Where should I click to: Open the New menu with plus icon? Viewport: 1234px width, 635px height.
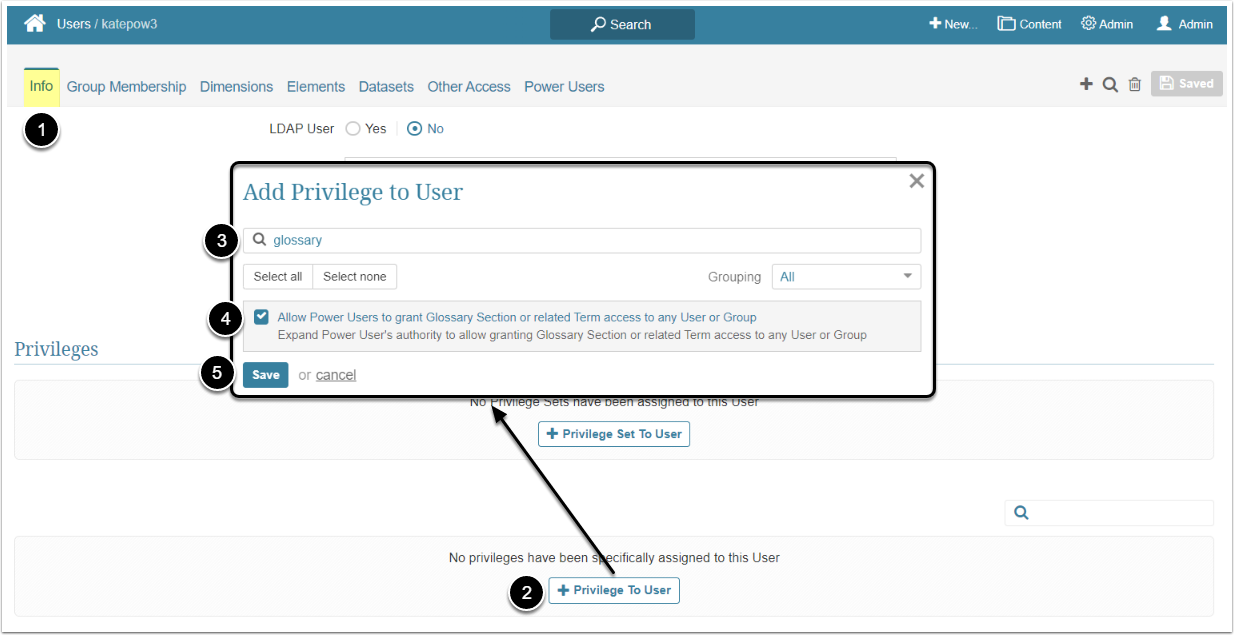click(953, 24)
